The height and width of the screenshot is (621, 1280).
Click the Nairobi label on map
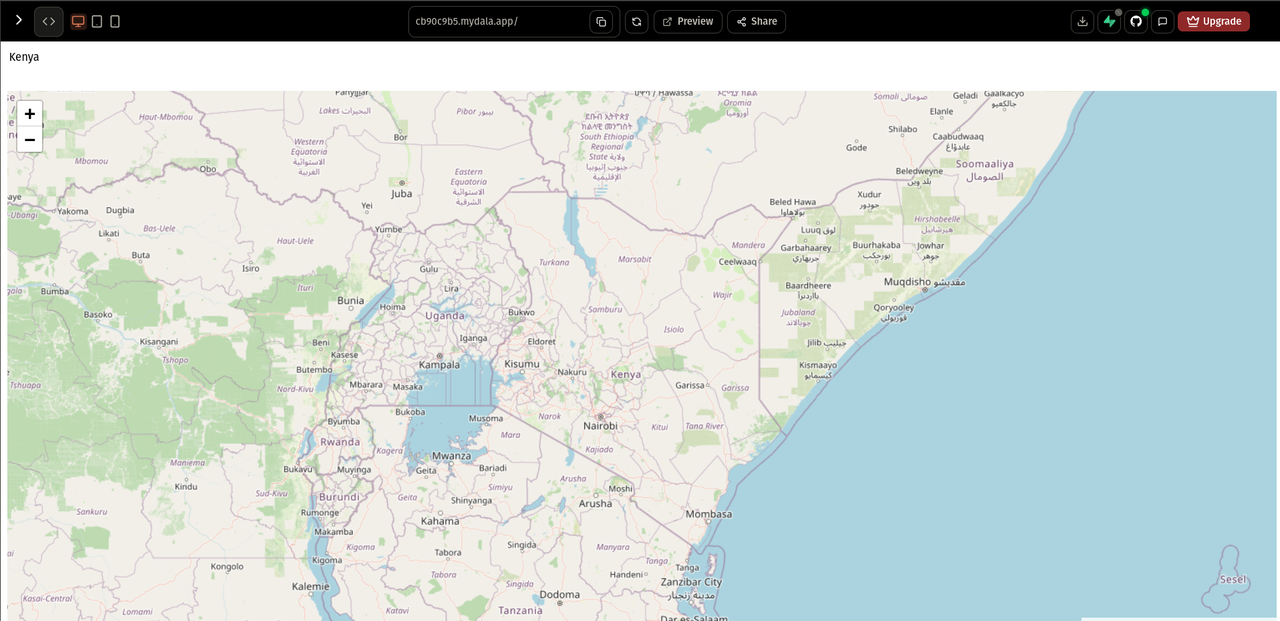pyautogui.click(x=600, y=426)
